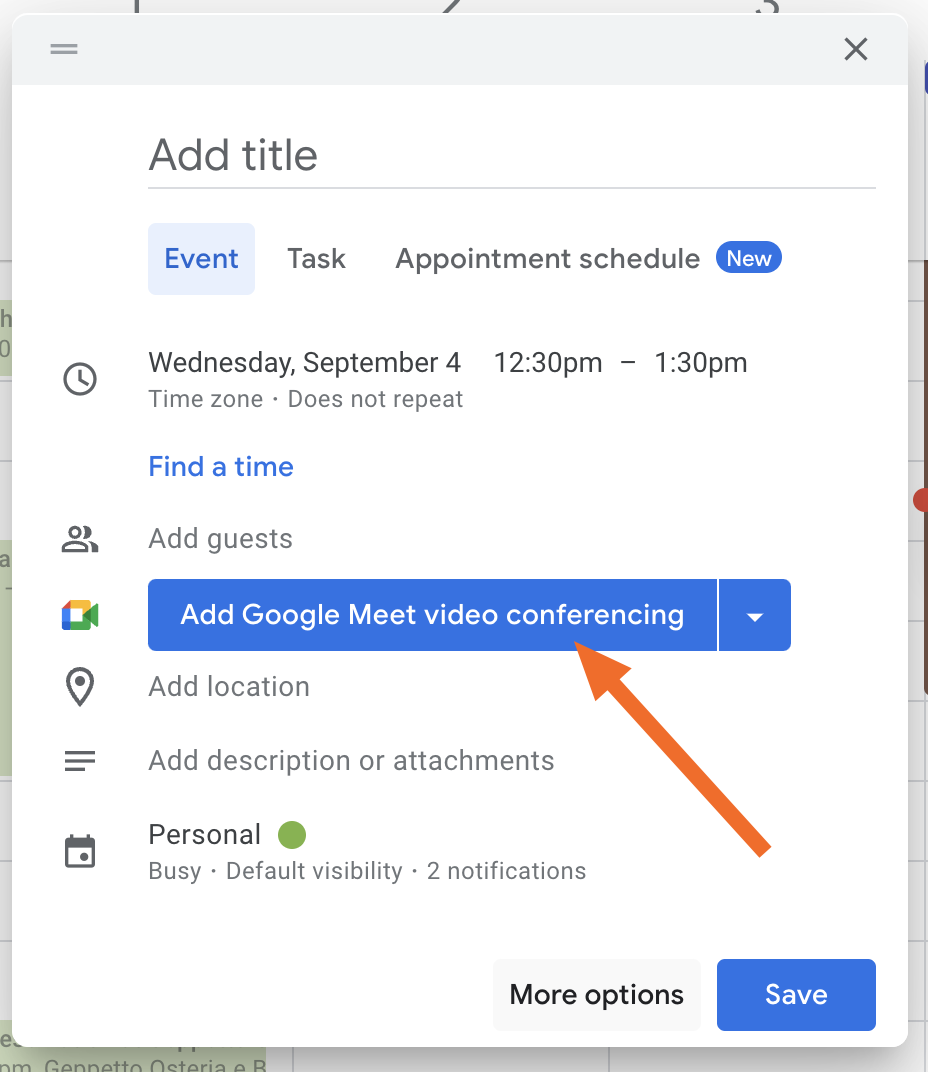The image size is (928, 1072).
Task: Click the description lines icon
Action: tap(80, 761)
